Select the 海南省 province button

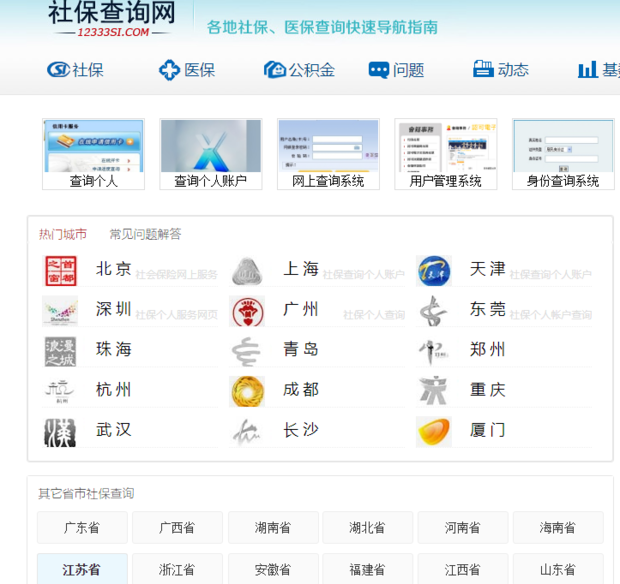[558, 527]
